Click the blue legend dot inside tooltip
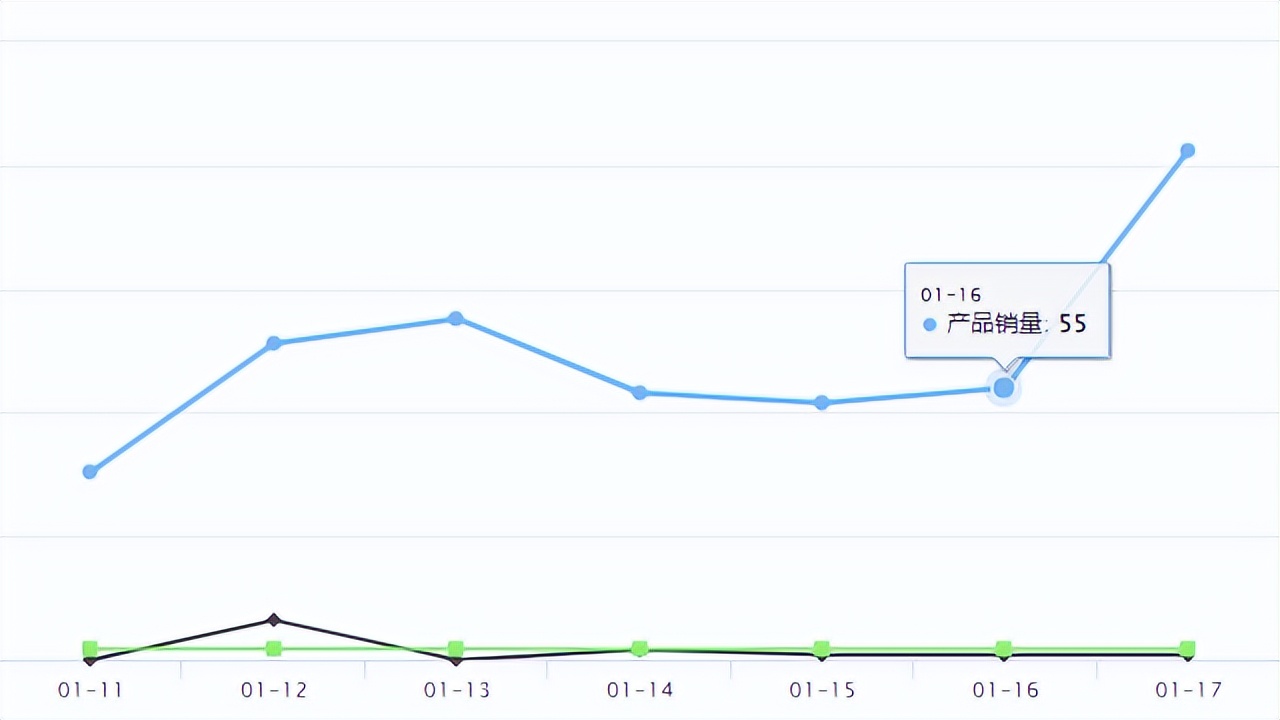 pos(930,324)
